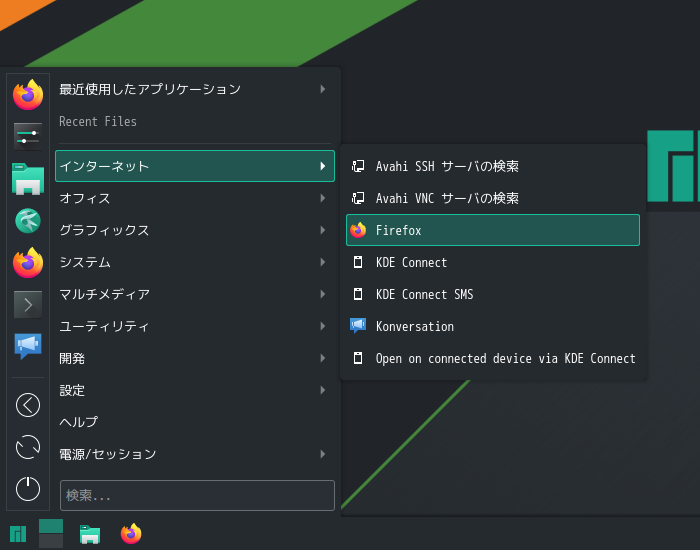
Task: Expand the オフィス category submenu
Action: click(x=195, y=198)
